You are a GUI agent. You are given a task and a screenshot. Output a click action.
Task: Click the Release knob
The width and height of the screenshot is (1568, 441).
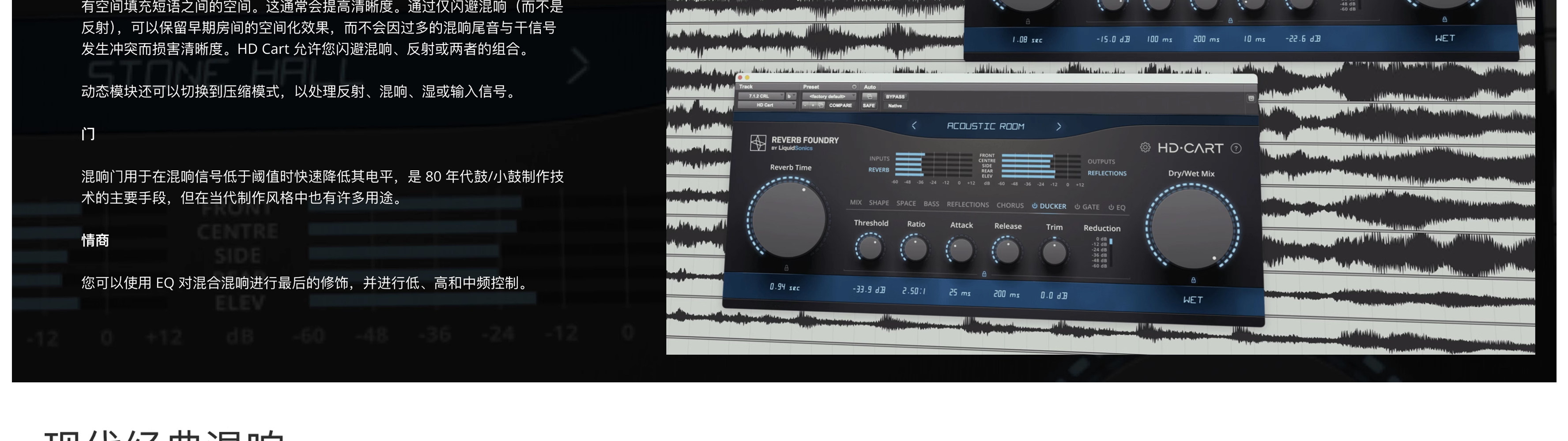pos(1007,251)
